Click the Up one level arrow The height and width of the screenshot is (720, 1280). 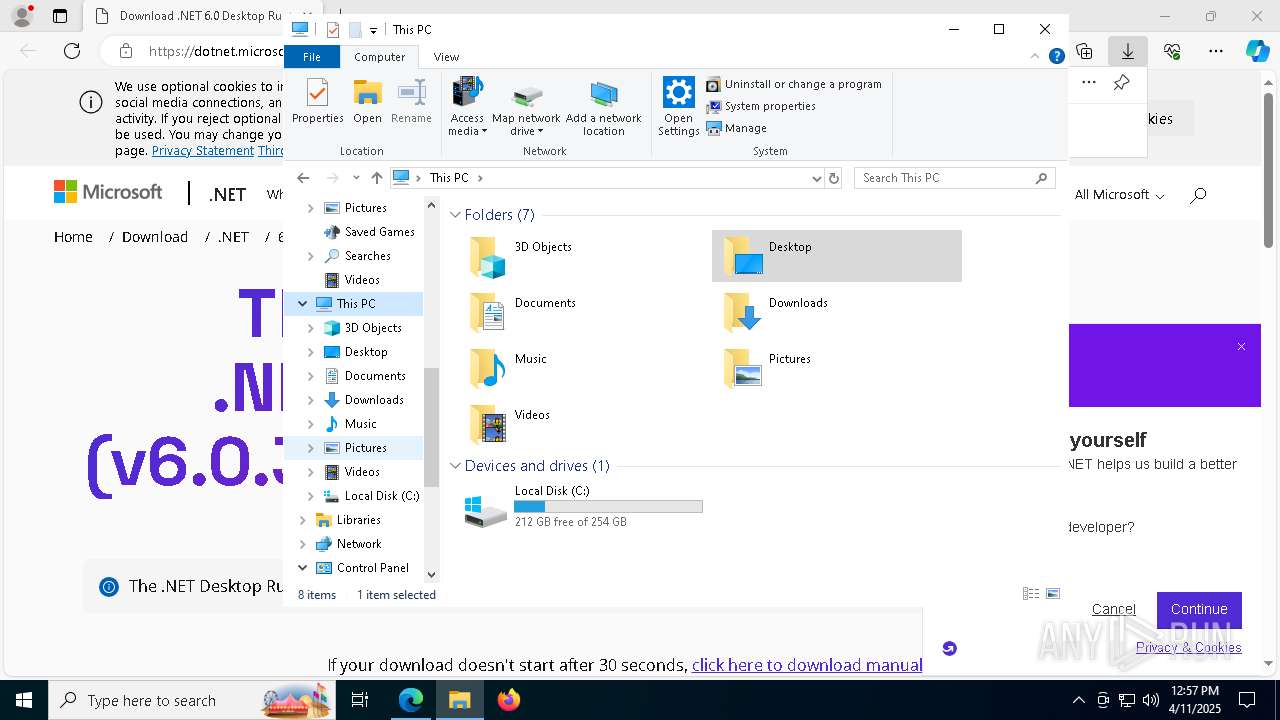click(x=376, y=178)
